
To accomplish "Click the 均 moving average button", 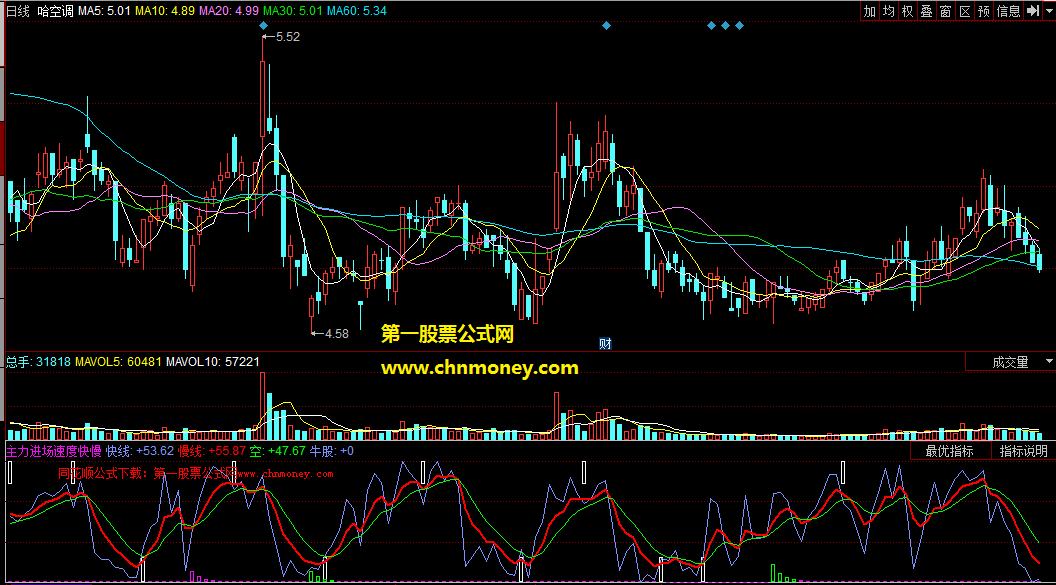I will click(888, 11).
